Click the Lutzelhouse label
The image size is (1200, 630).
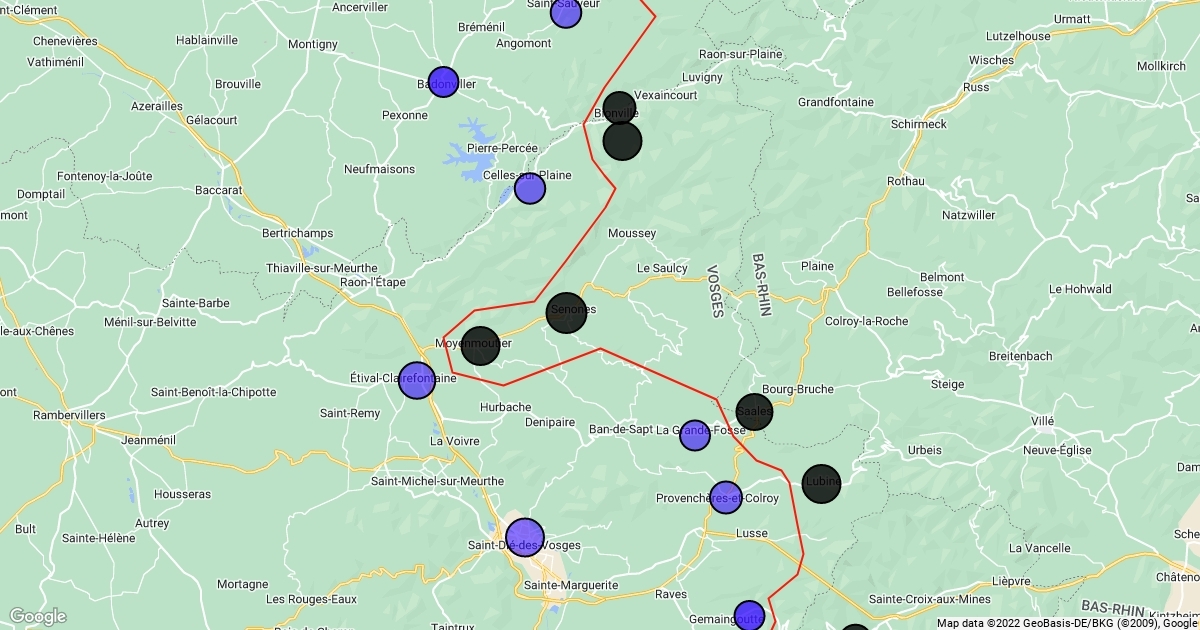(x=1018, y=35)
